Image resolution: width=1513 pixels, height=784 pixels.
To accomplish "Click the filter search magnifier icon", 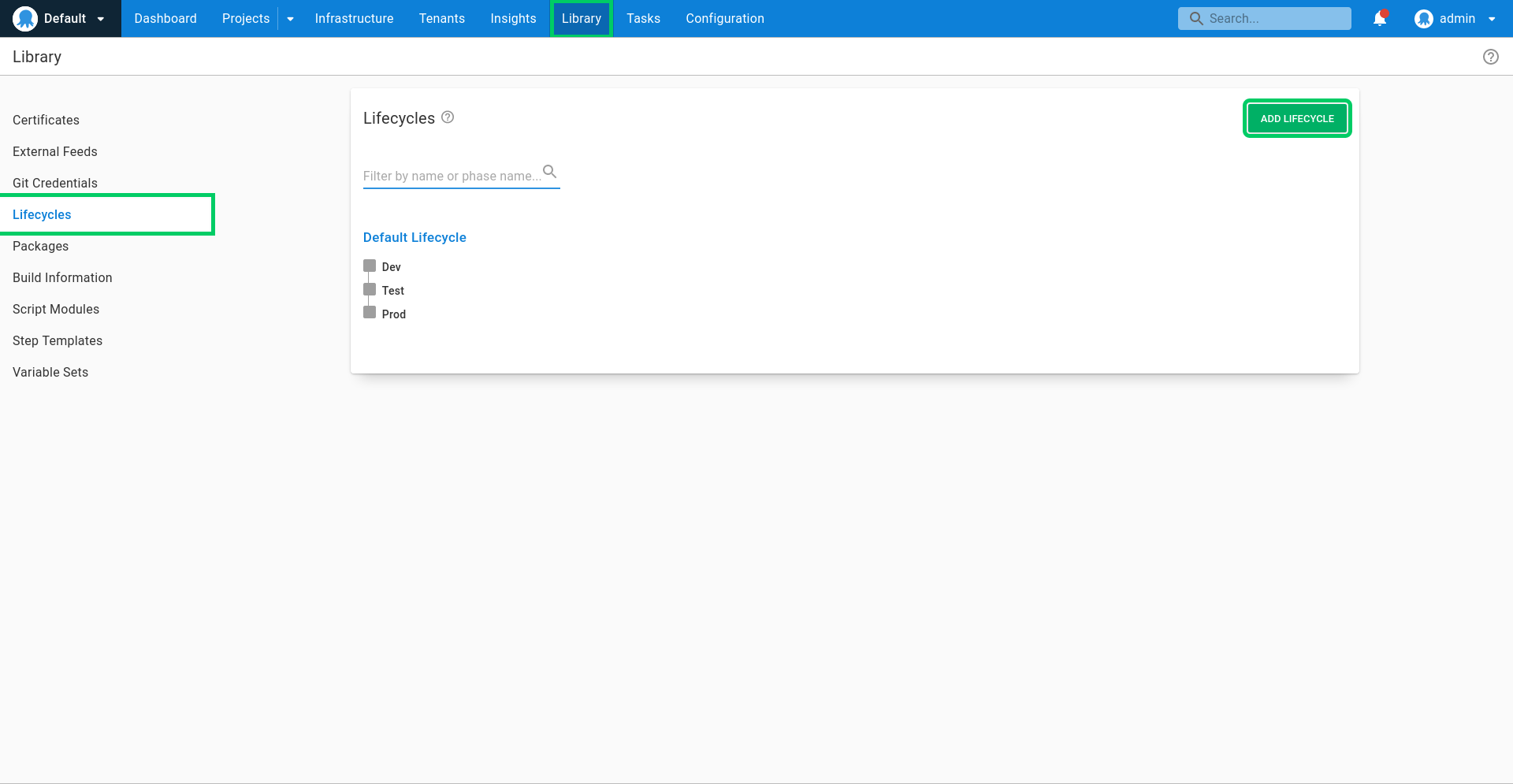I will 550,172.
